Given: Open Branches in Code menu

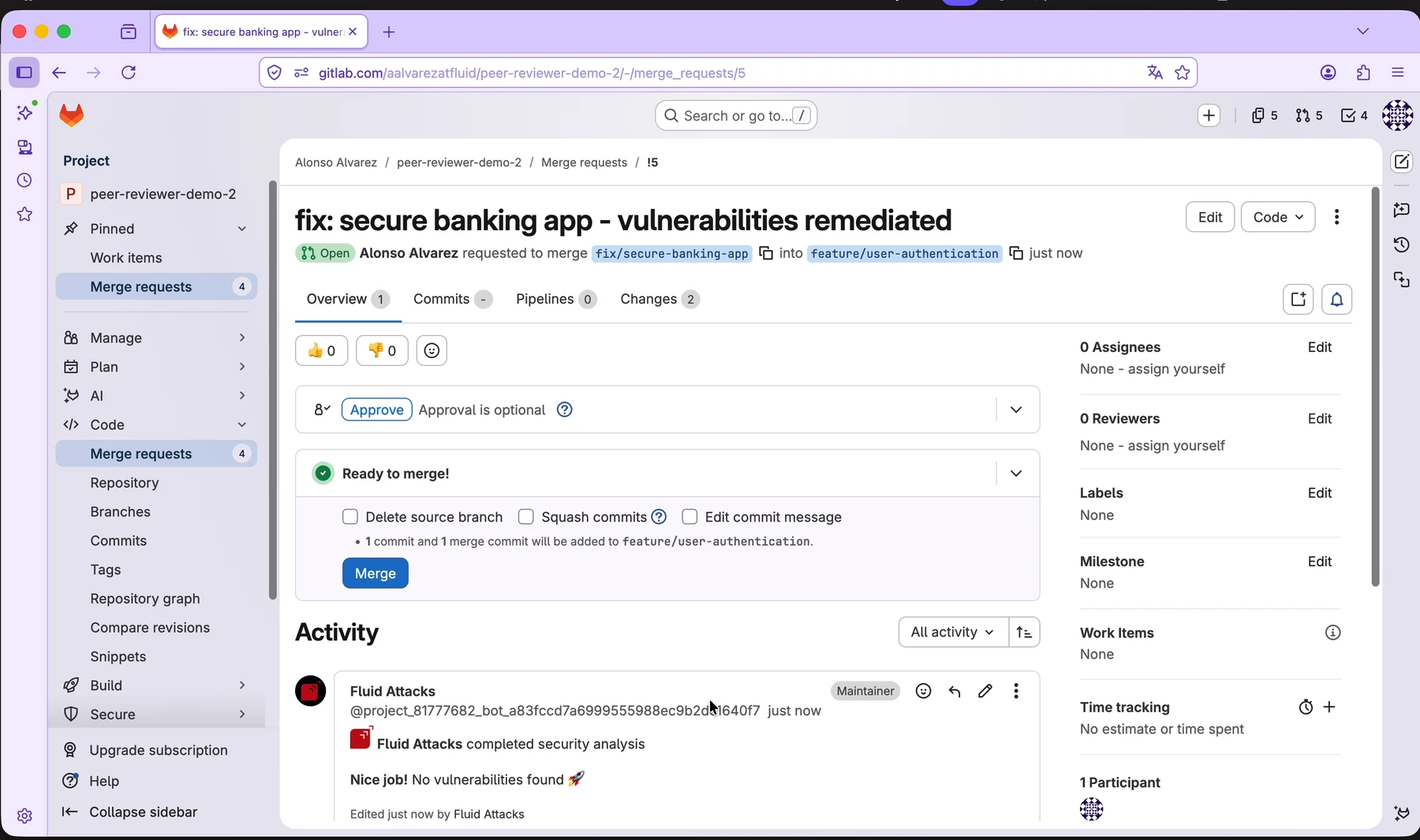Looking at the screenshot, I should tap(120, 512).
